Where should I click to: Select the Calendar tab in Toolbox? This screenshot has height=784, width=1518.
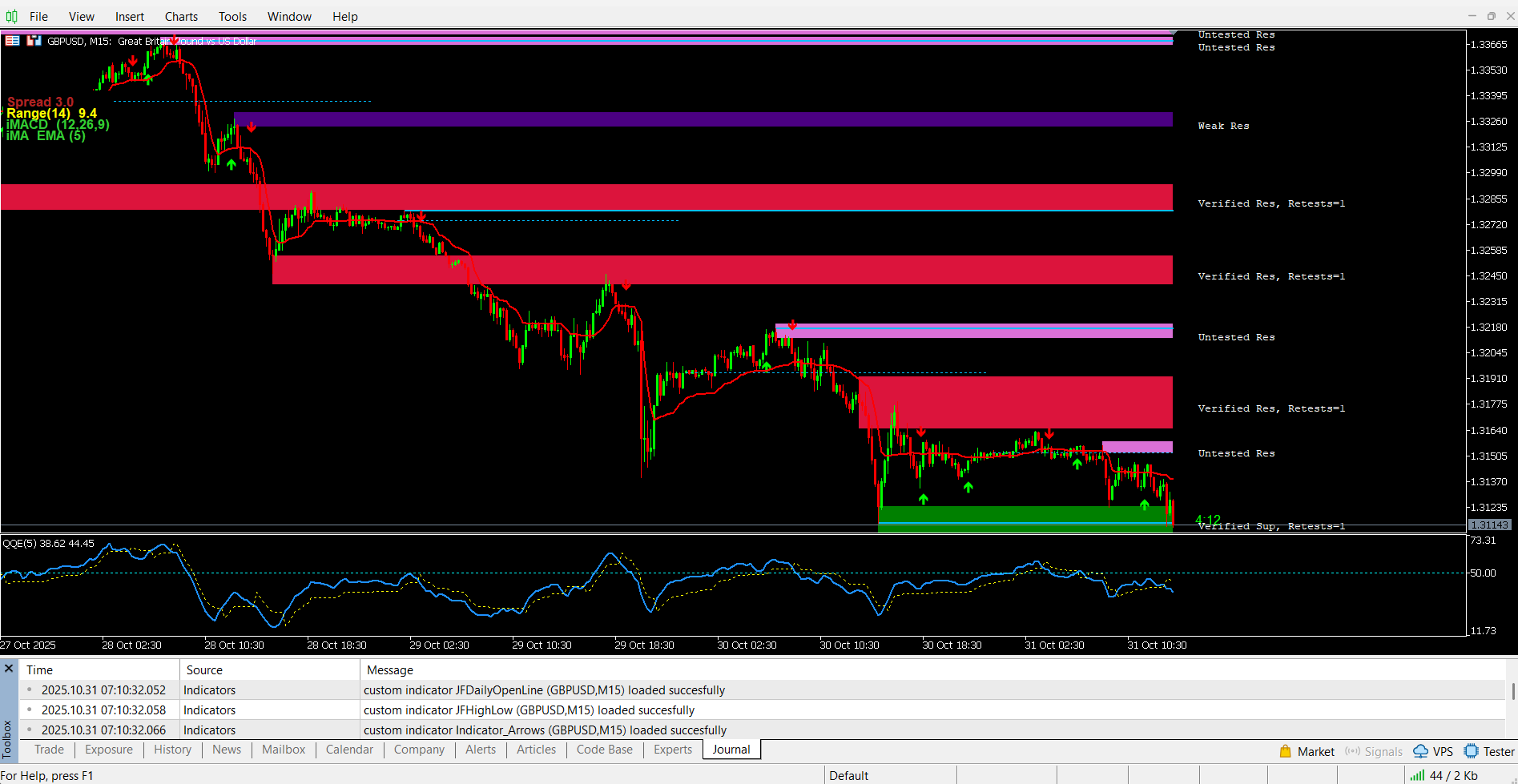click(349, 750)
